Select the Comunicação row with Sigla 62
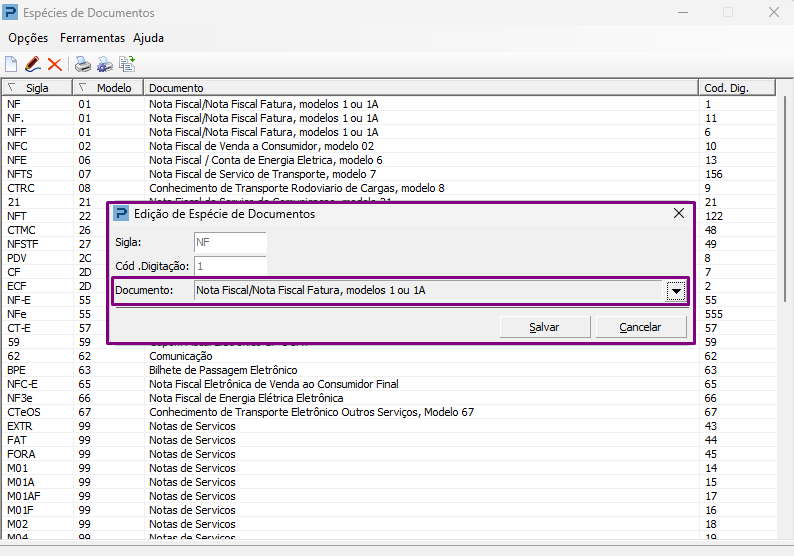794x556 pixels. point(389,356)
